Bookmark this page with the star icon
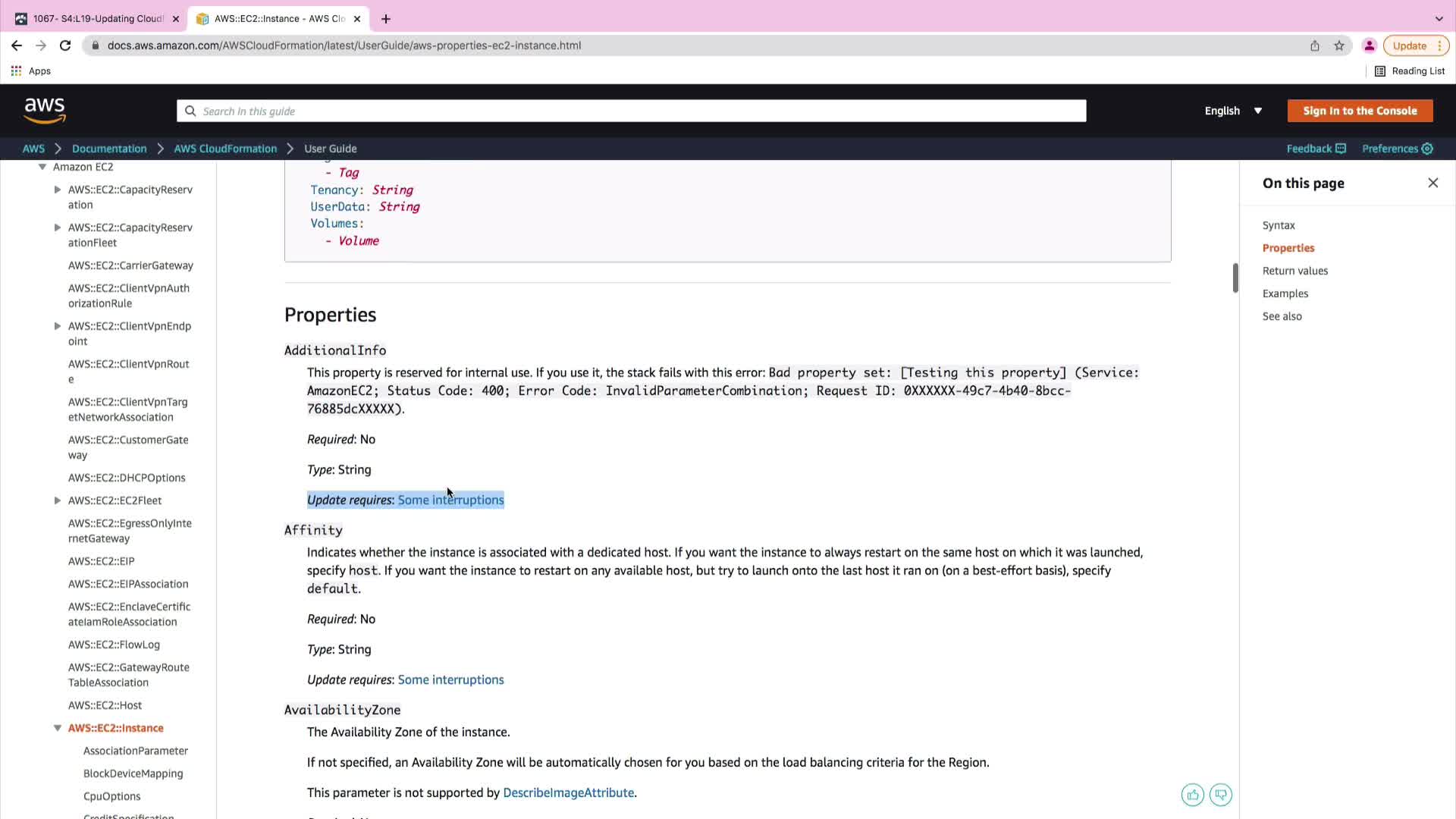The image size is (1456, 819). point(1339,45)
